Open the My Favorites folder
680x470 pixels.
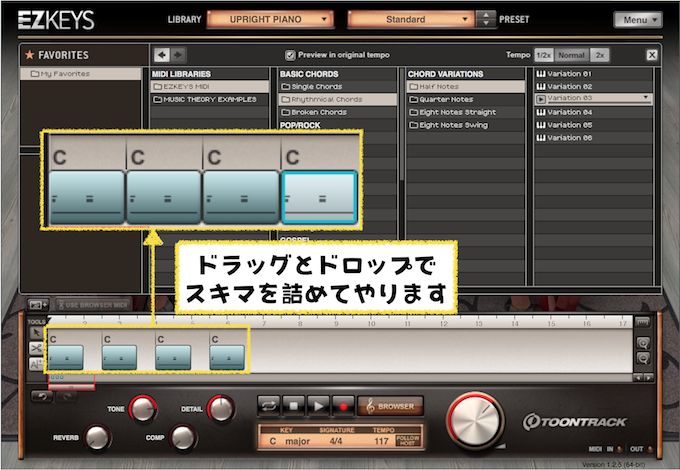point(81,74)
